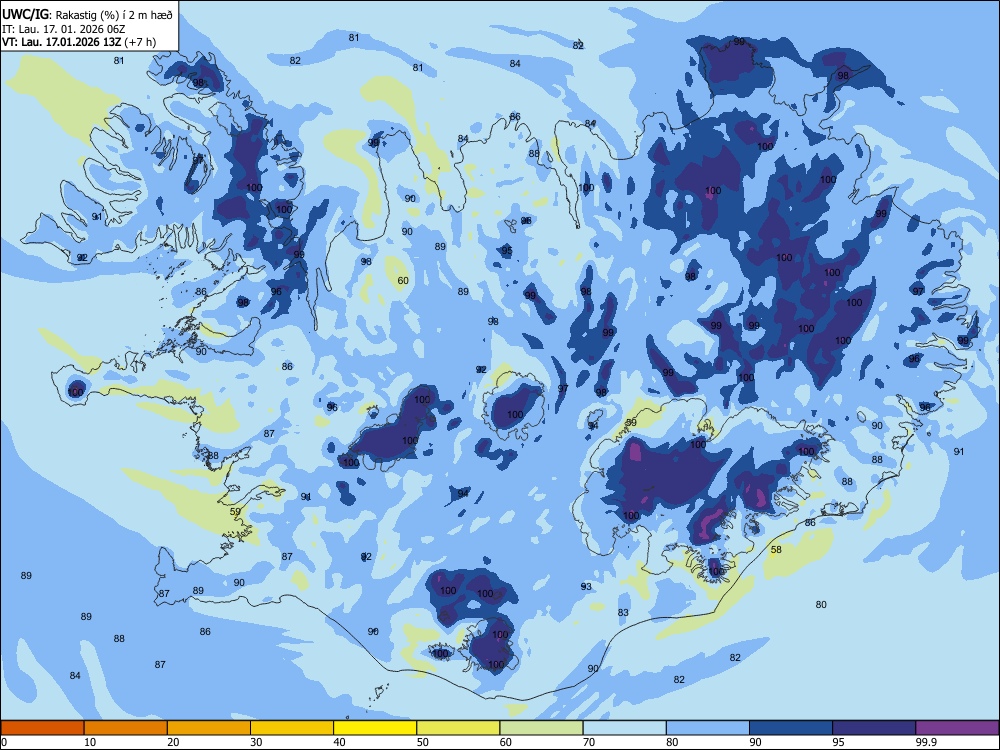The image size is (1000, 750).
Task: Click the medium blue 80–90 legend swatch
Action: pos(708,728)
